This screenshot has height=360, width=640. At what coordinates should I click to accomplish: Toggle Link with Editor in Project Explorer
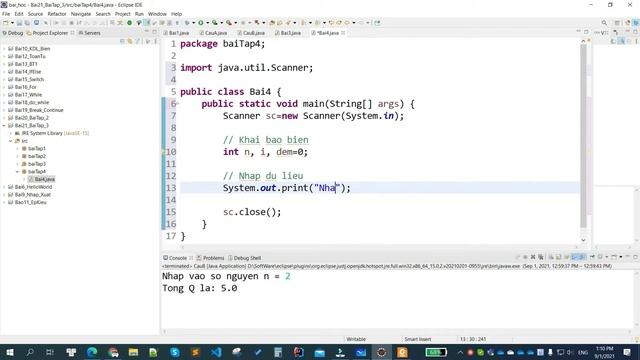130,41
